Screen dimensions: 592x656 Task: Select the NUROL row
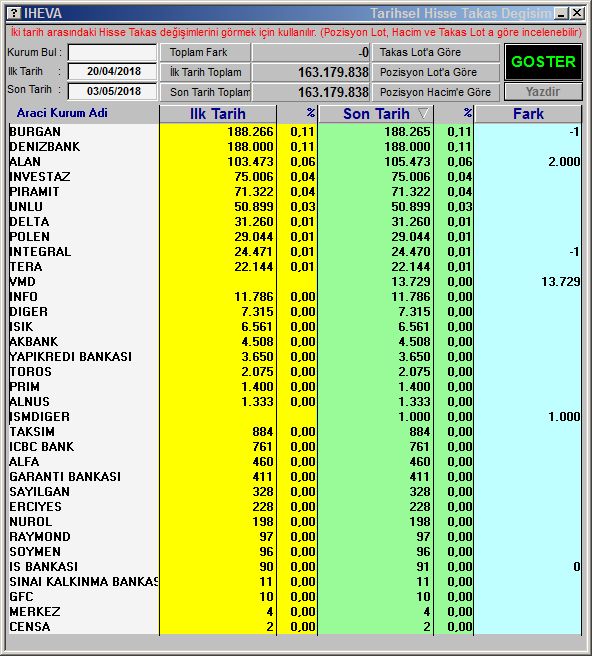point(295,522)
